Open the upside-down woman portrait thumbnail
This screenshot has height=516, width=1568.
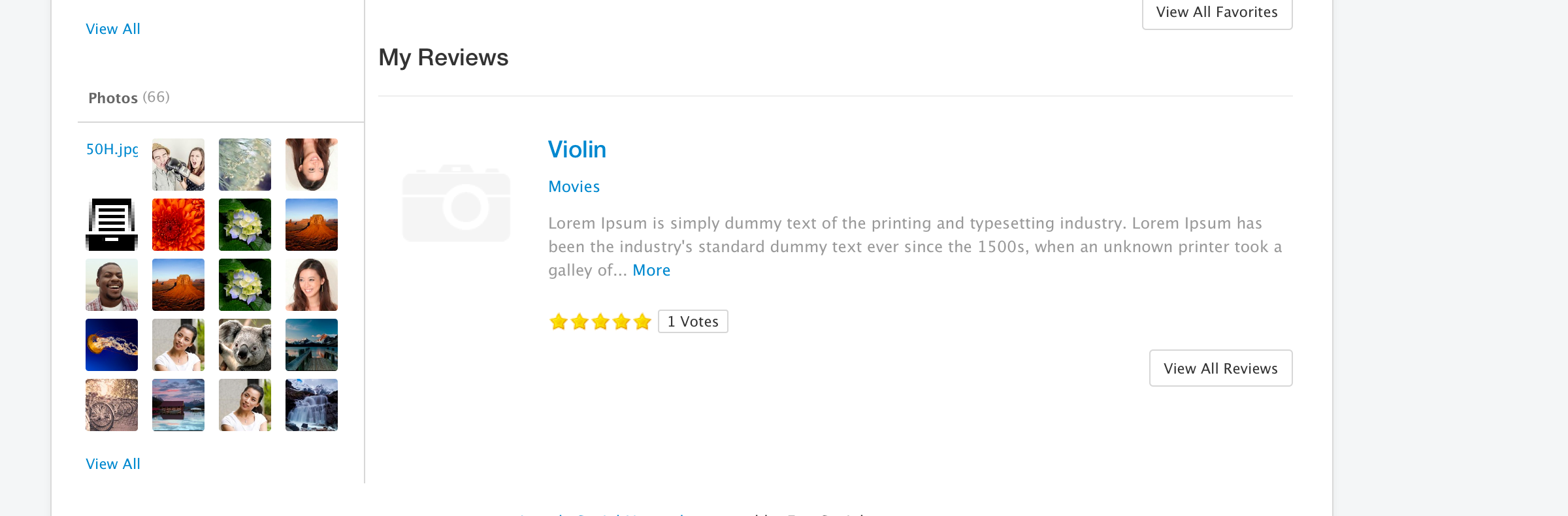pyautogui.click(x=312, y=165)
